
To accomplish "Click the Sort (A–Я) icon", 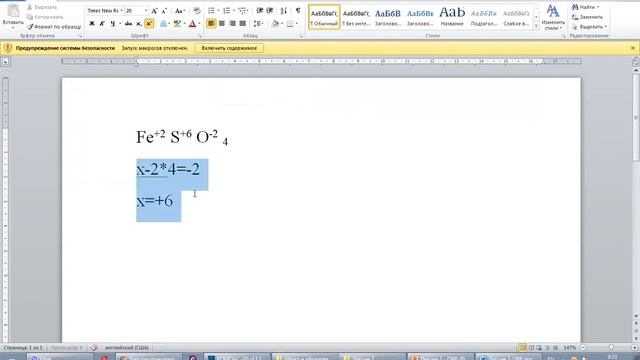I will tap(284, 11).
